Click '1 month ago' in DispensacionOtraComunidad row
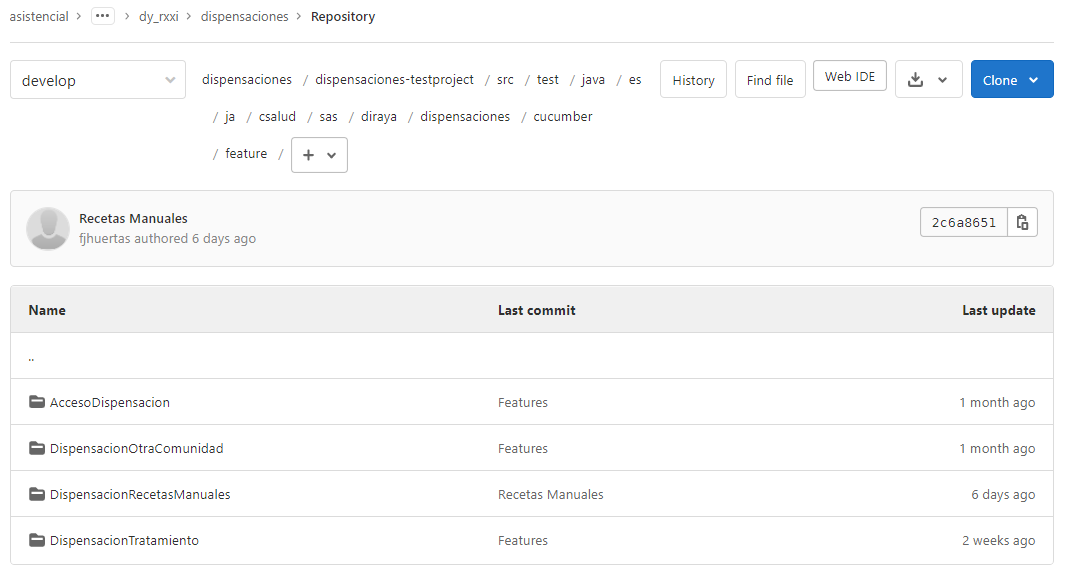The height and width of the screenshot is (585, 1071). [997, 448]
